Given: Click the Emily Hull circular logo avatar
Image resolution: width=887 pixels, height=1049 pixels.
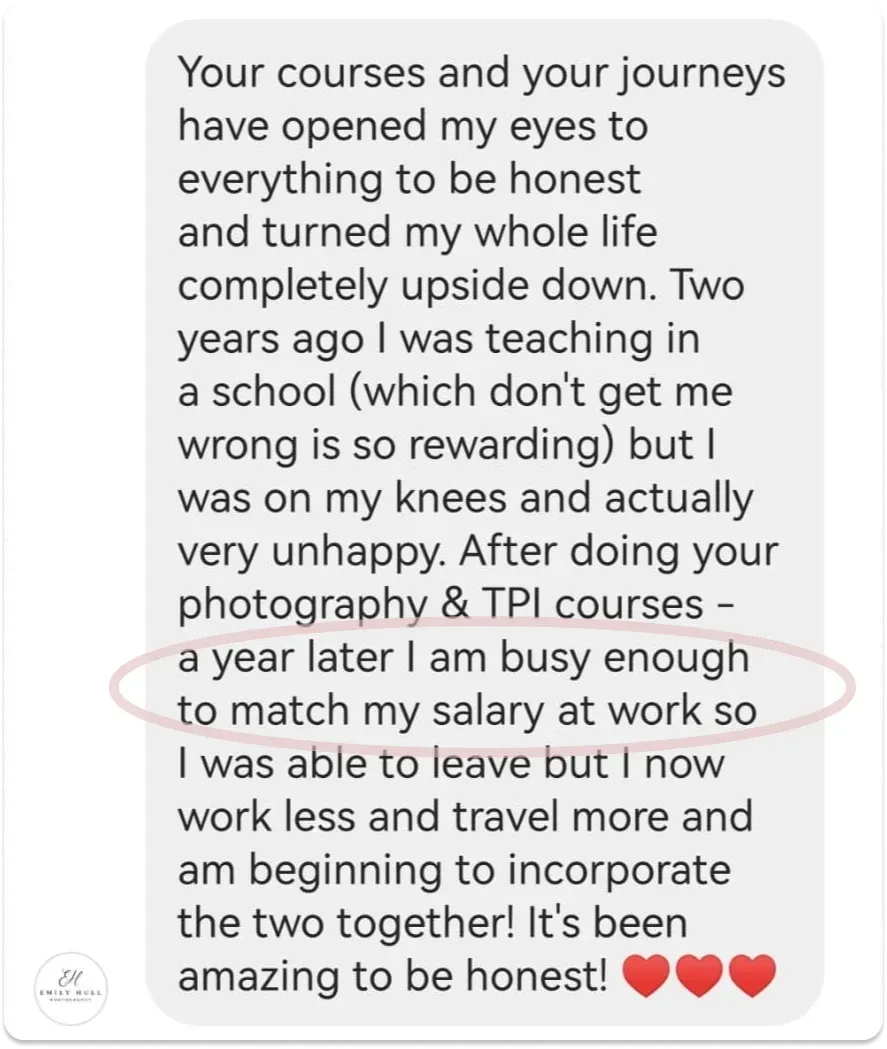Looking at the screenshot, I should point(72,988).
